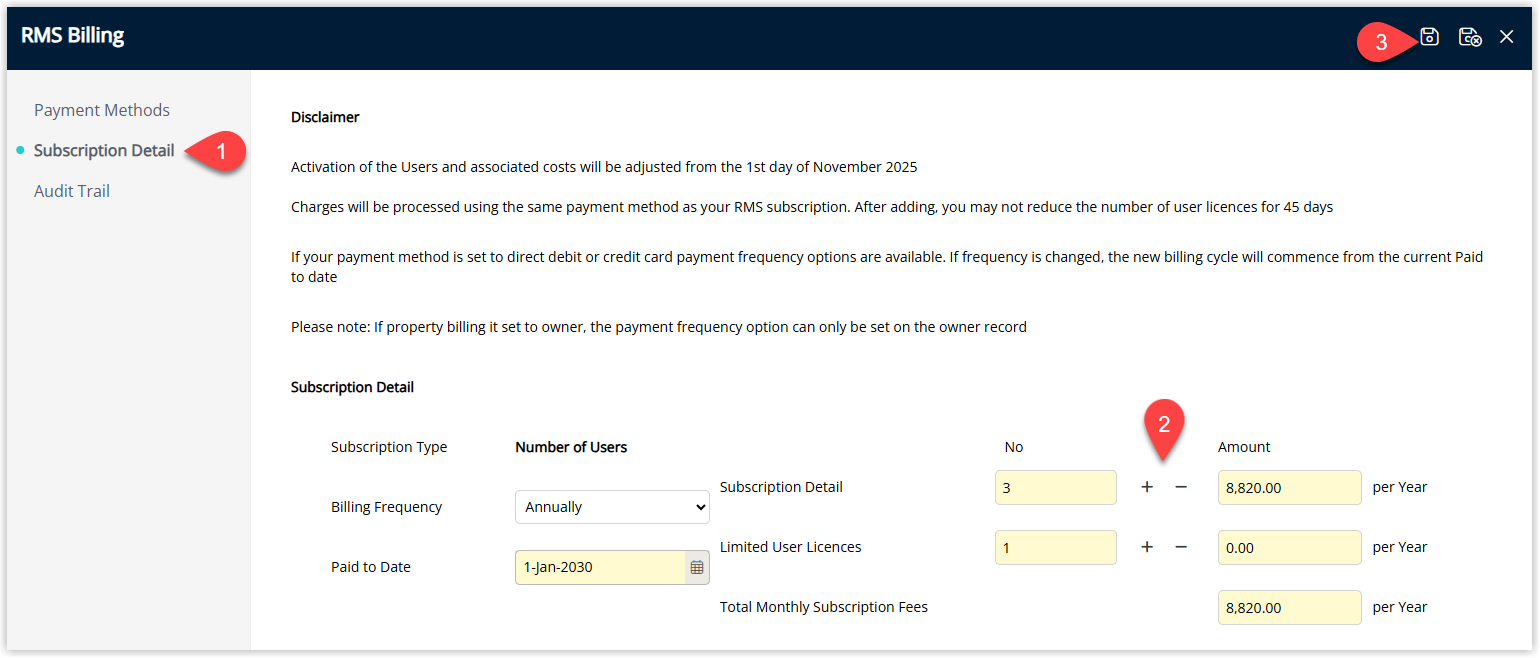This screenshot has height=658, width=1540.
Task: Click the Paid to Date field
Action: [600, 567]
